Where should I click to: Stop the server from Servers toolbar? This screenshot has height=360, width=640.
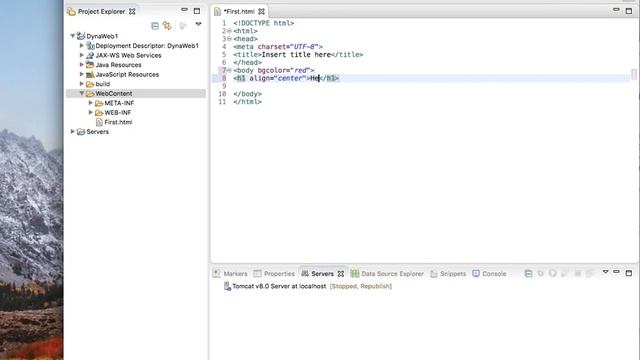pos(578,273)
